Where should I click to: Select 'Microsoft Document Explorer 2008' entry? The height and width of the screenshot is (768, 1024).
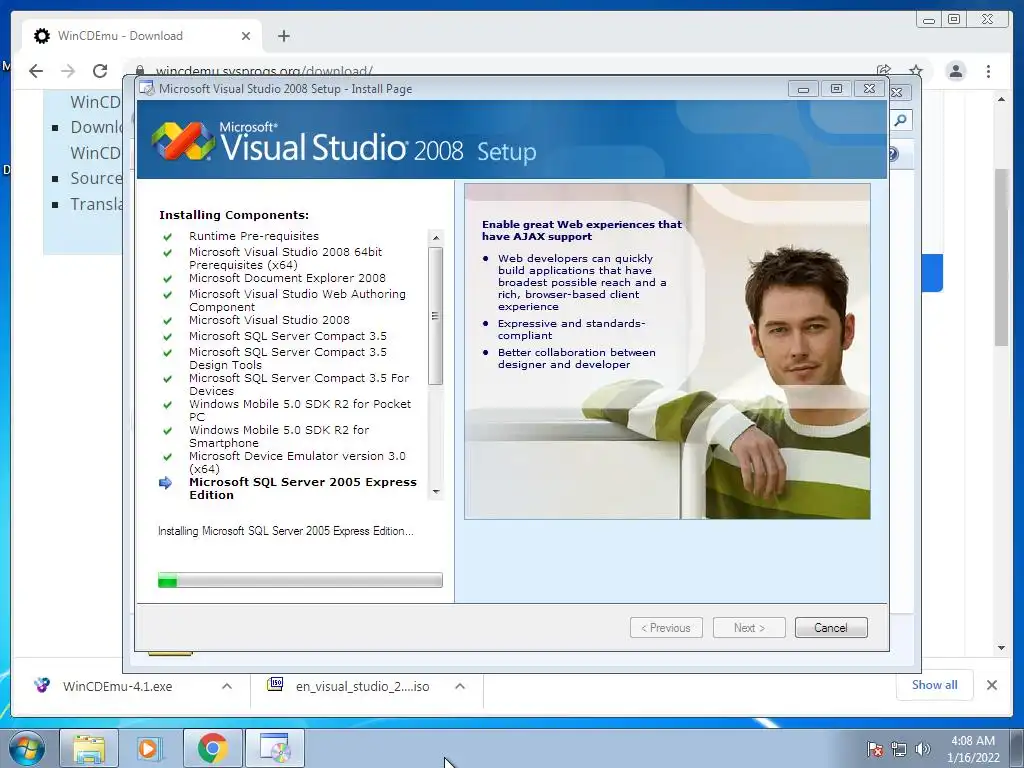[287, 278]
